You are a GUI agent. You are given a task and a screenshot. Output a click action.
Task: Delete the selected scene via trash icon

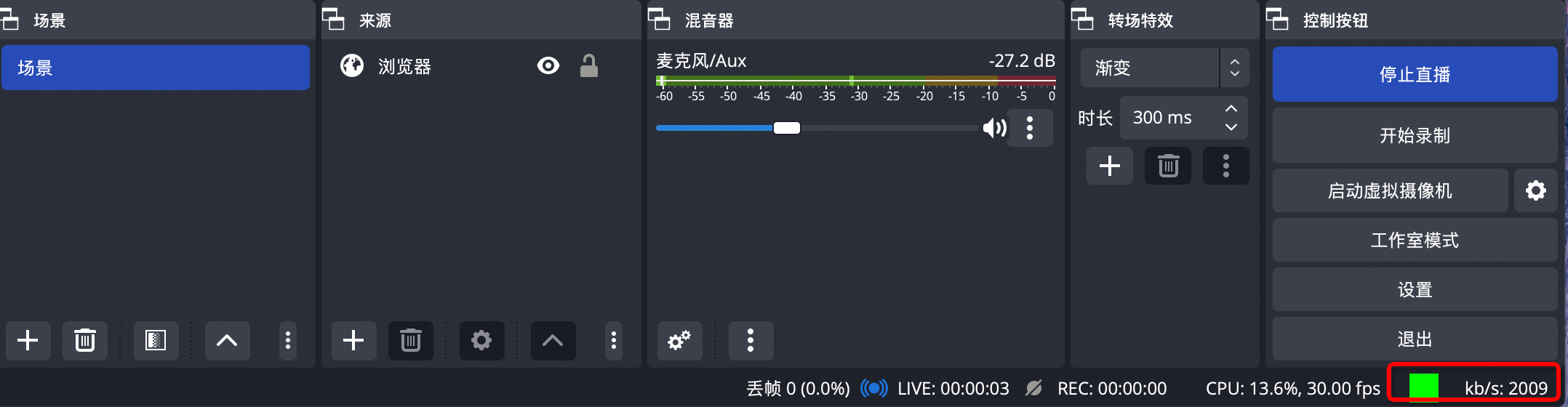pyautogui.click(x=85, y=341)
